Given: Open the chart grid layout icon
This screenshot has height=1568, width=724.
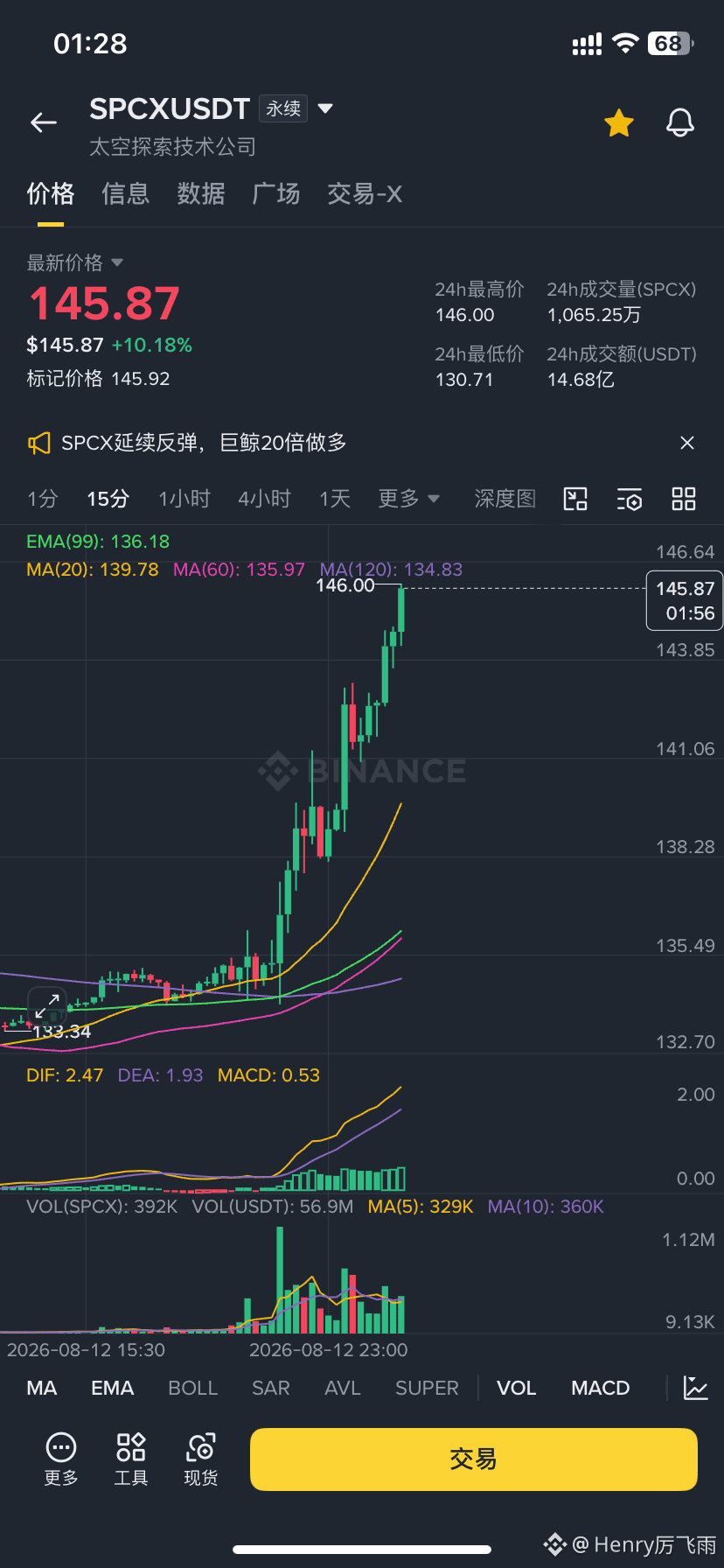Looking at the screenshot, I should pos(684,499).
